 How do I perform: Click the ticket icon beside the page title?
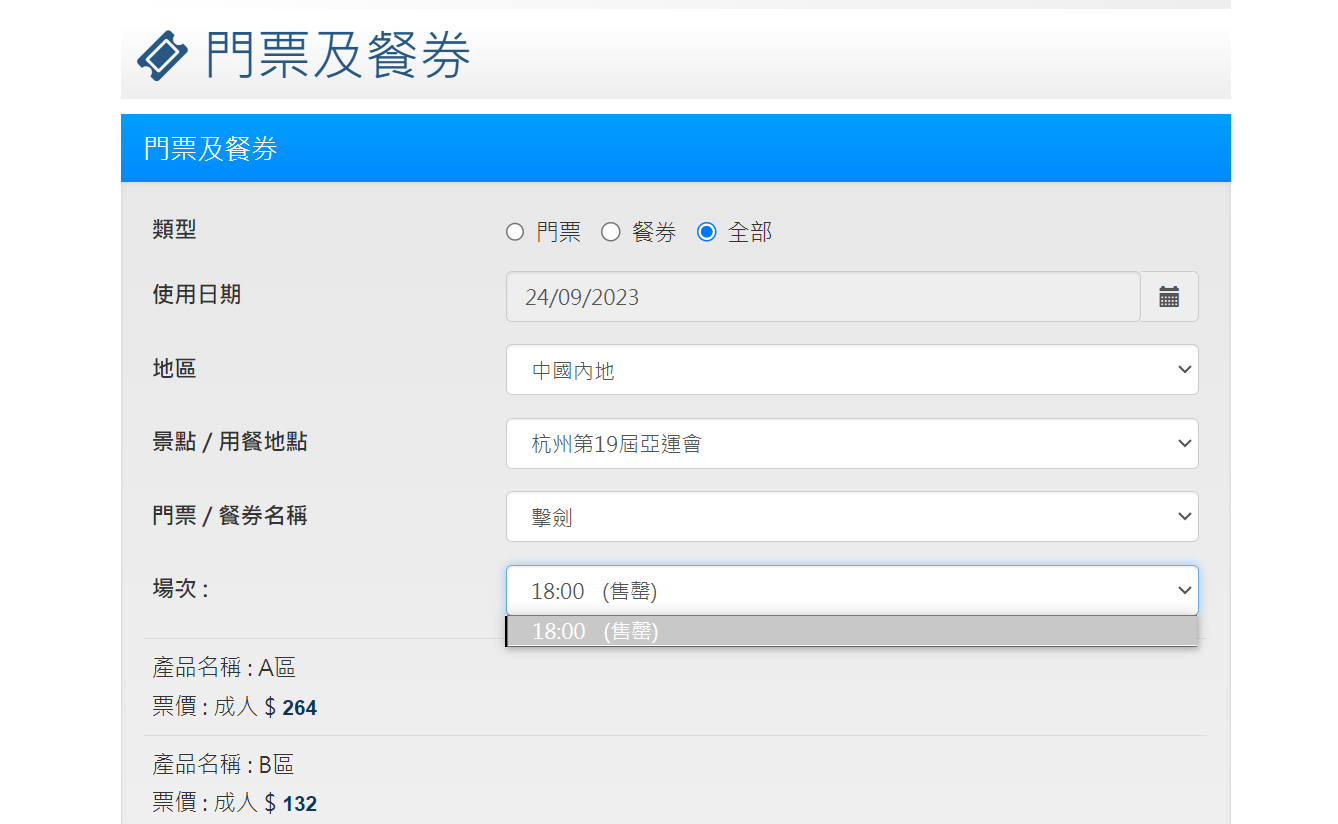(x=162, y=55)
